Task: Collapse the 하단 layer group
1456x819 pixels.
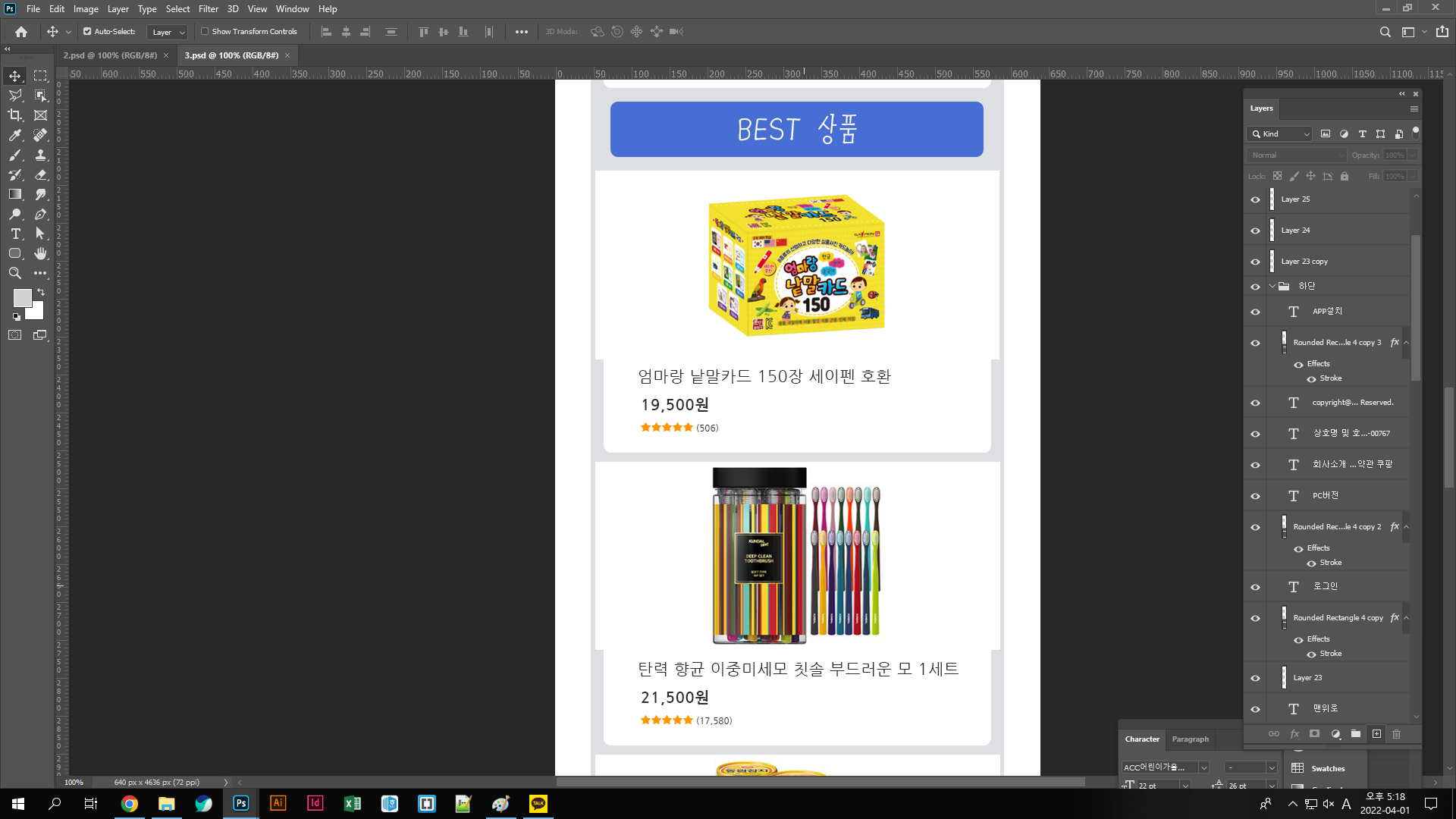Action: pyautogui.click(x=1272, y=287)
